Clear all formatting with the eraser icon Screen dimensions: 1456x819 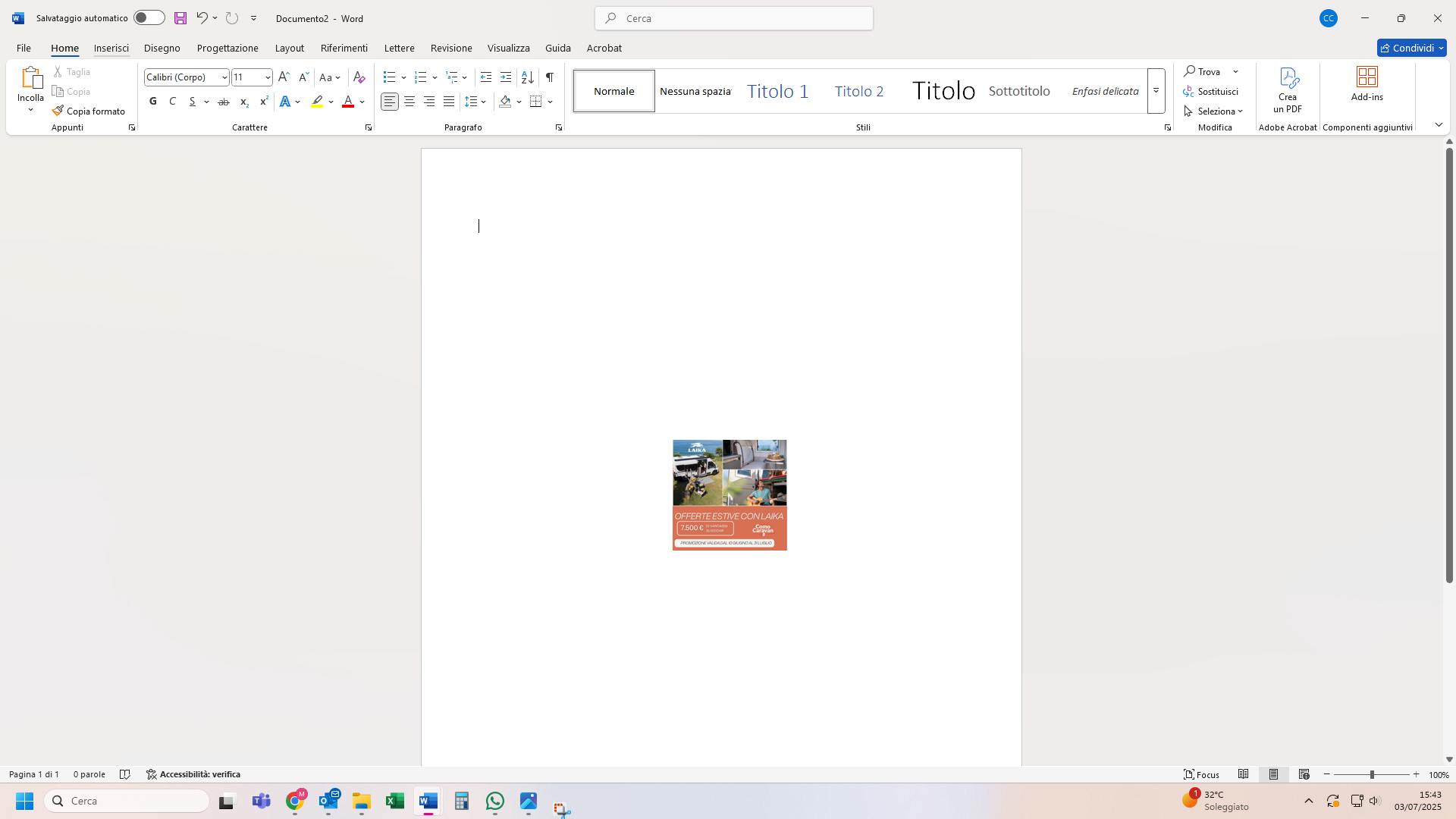[x=359, y=77]
